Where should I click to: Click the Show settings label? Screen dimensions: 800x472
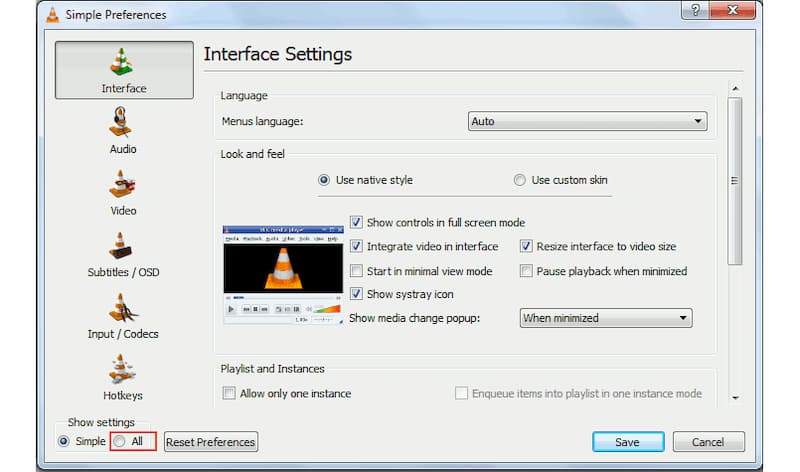[x=101, y=423]
